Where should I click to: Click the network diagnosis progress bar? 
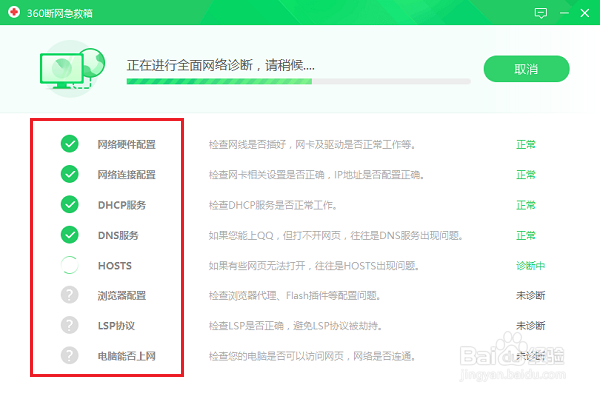(298, 81)
